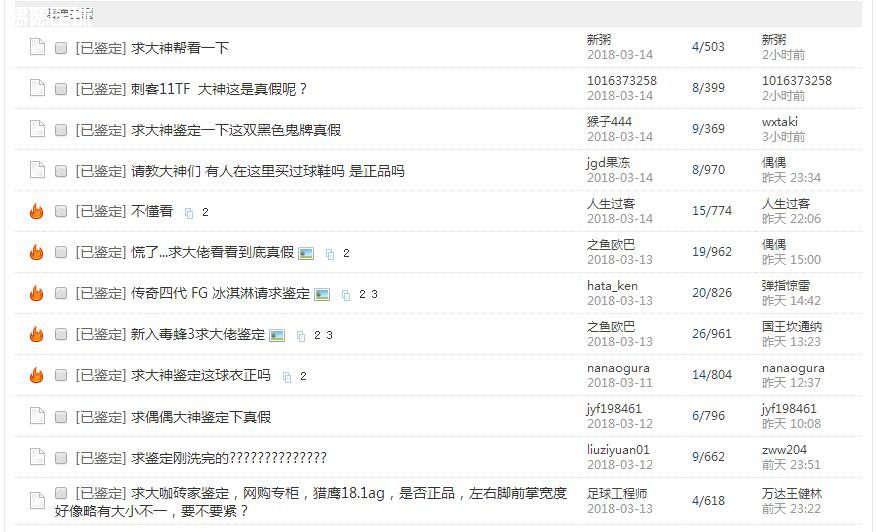876x532 pixels.
Task: Open thread 求大咖砖家鉴定，网购专柜
Action: pos(311,502)
